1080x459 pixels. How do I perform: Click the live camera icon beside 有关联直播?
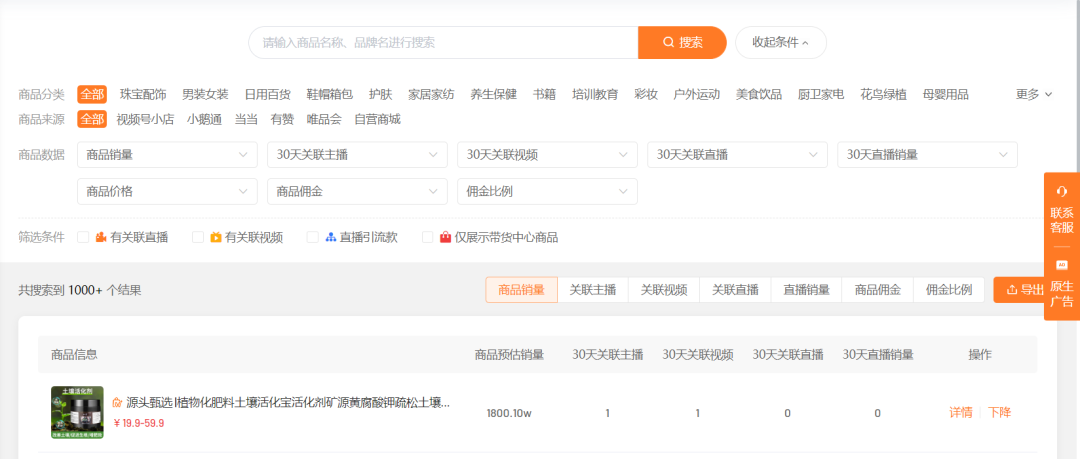pyautogui.click(x=101, y=238)
